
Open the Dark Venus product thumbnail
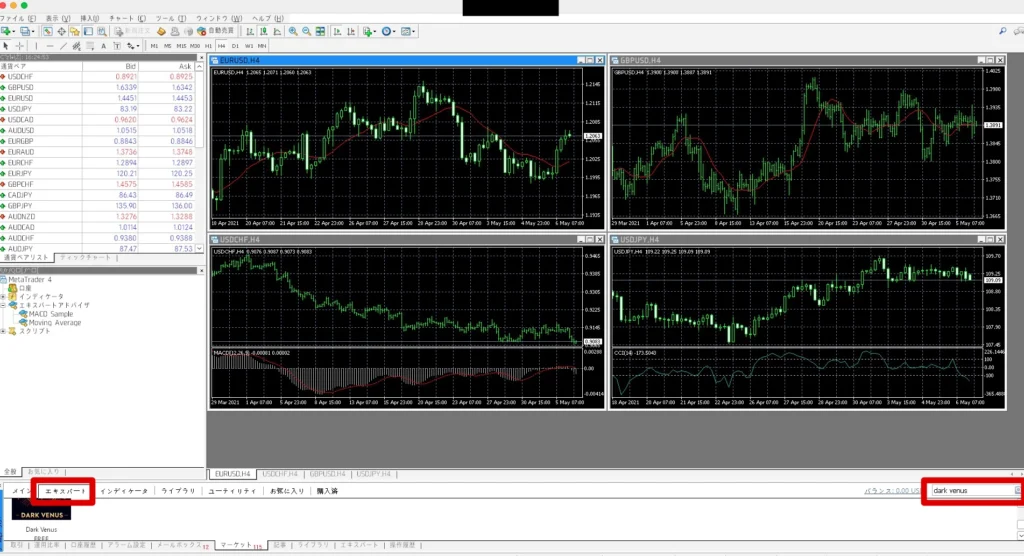point(42,509)
